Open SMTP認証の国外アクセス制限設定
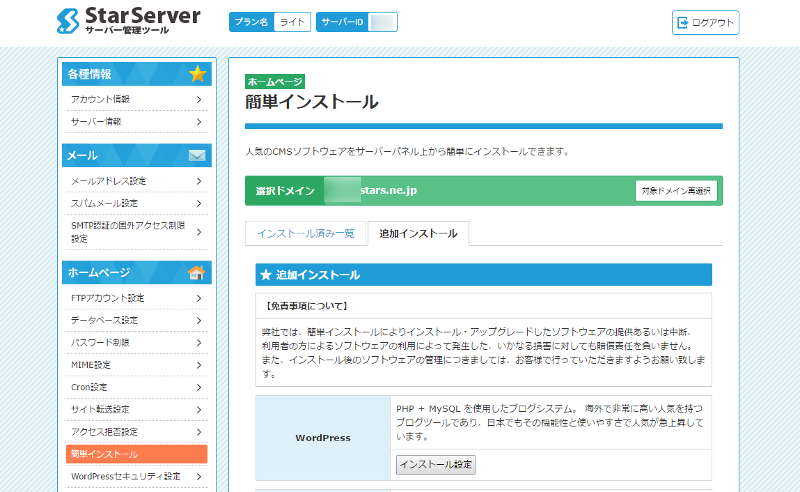Viewport: 800px width, 492px height. (136, 232)
